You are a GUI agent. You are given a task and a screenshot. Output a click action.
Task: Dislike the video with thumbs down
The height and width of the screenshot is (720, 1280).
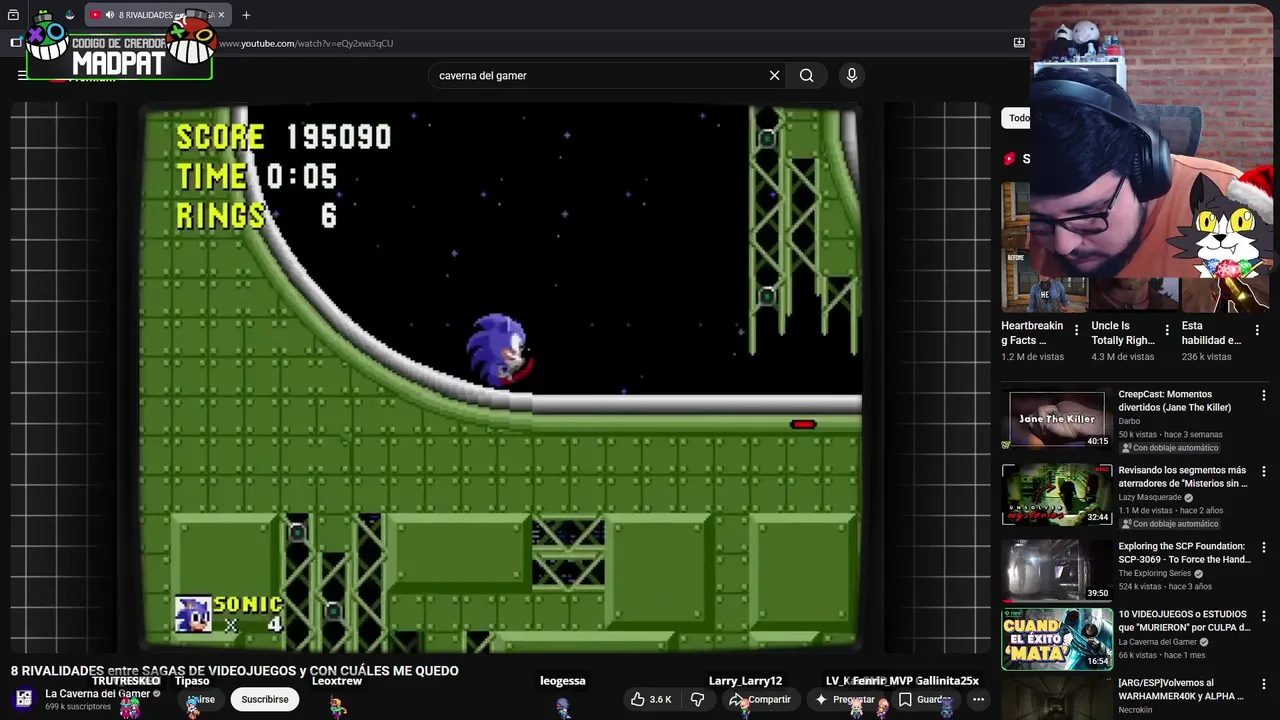pyautogui.click(x=698, y=699)
